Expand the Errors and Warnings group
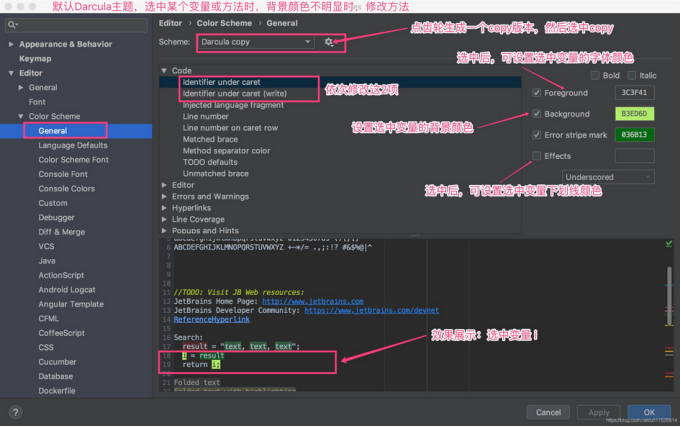This screenshot has height=427, width=681. [164, 196]
